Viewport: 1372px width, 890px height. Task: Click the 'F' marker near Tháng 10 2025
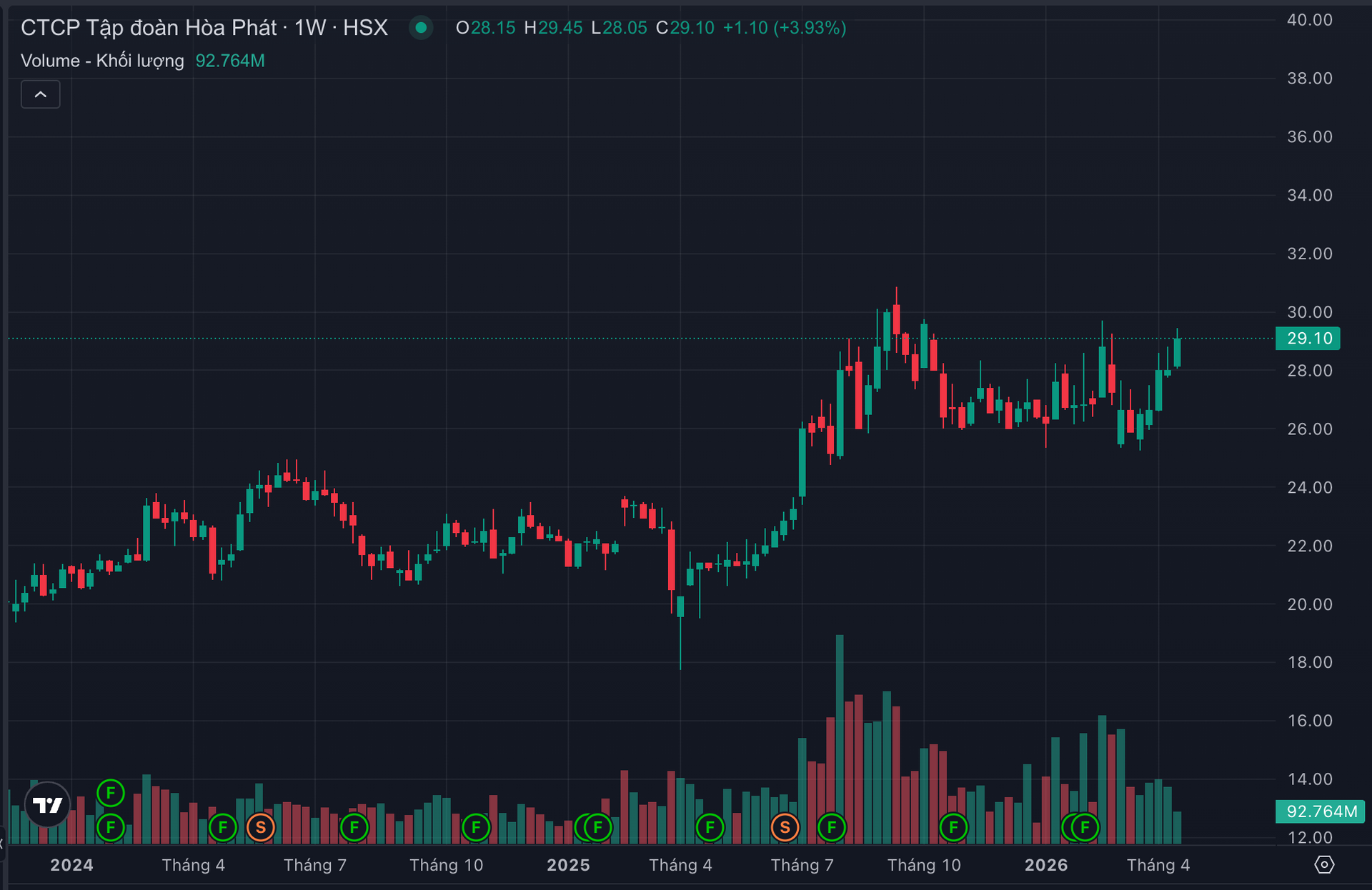coord(954,827)
